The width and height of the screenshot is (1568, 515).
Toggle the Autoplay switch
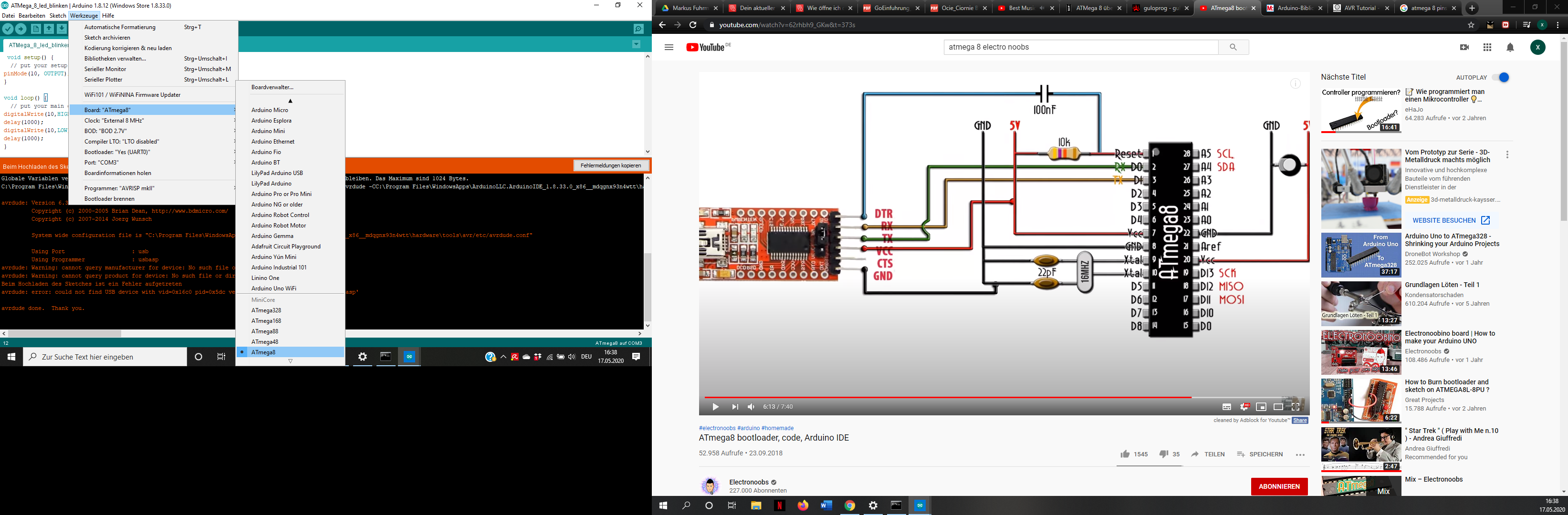pos(1500,77)
